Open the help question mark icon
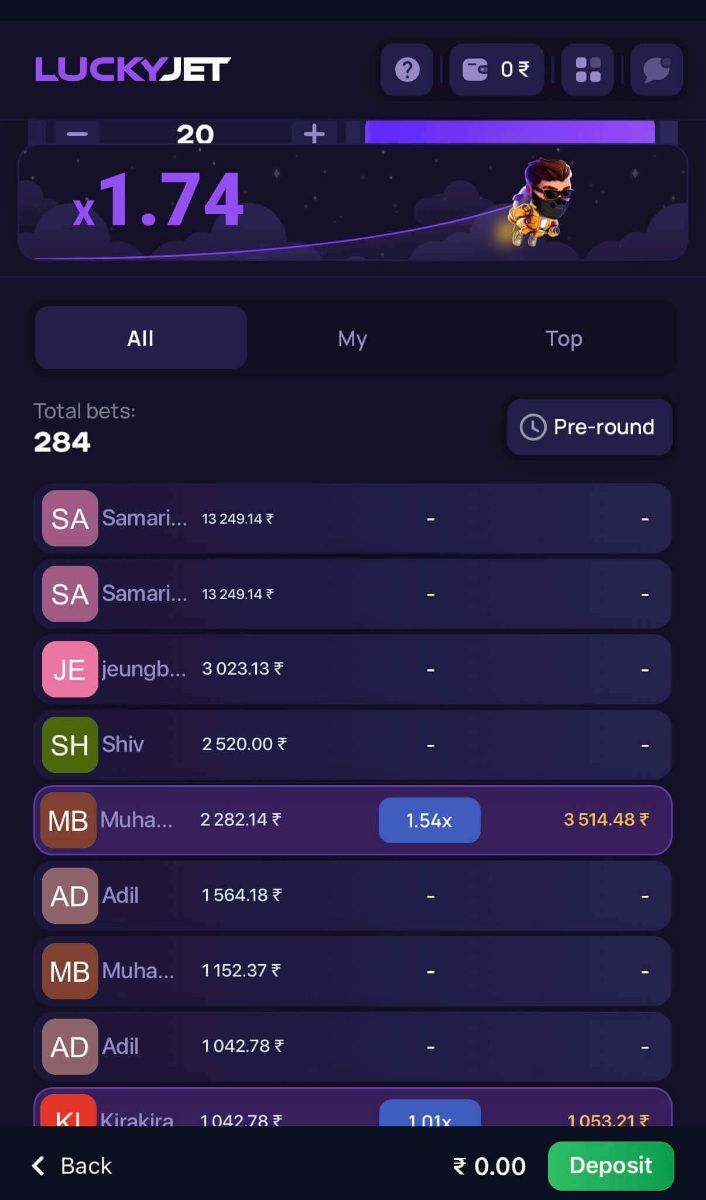The width and height of the screenshot is (706, 1200). 407,70
